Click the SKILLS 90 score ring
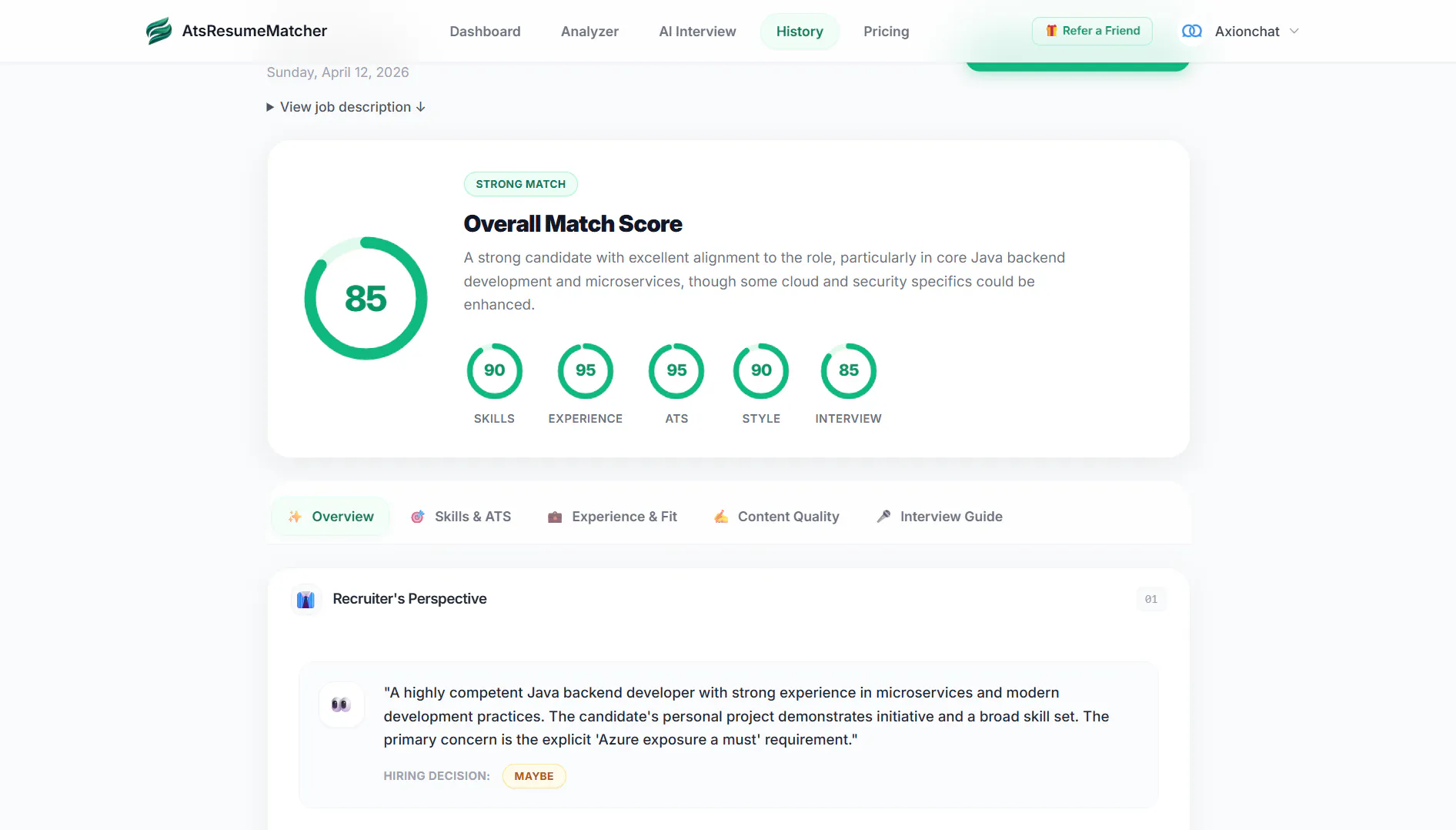 (x=494, y=371)
